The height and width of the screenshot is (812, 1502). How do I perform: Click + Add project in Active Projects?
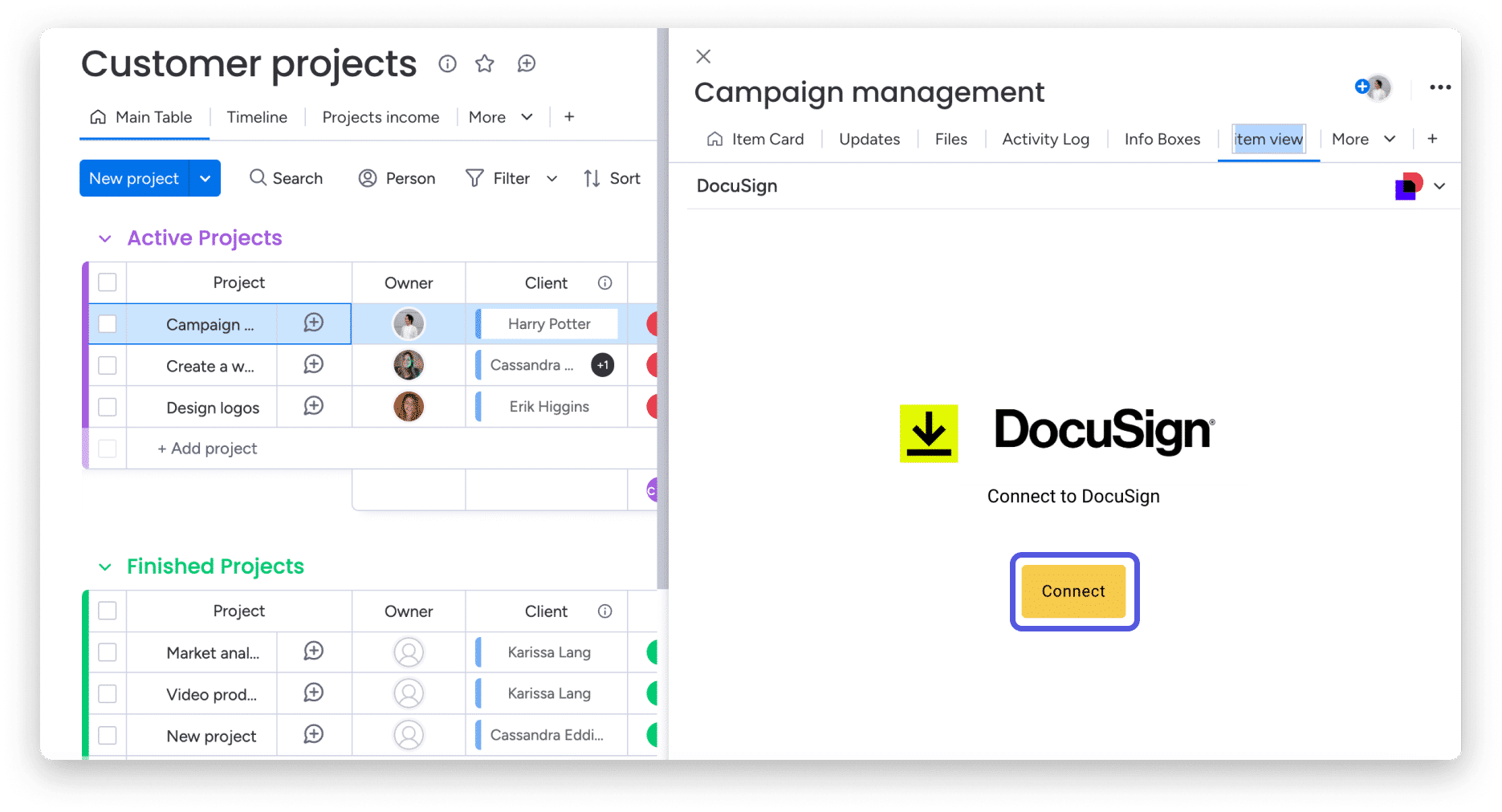pos(207,449)
